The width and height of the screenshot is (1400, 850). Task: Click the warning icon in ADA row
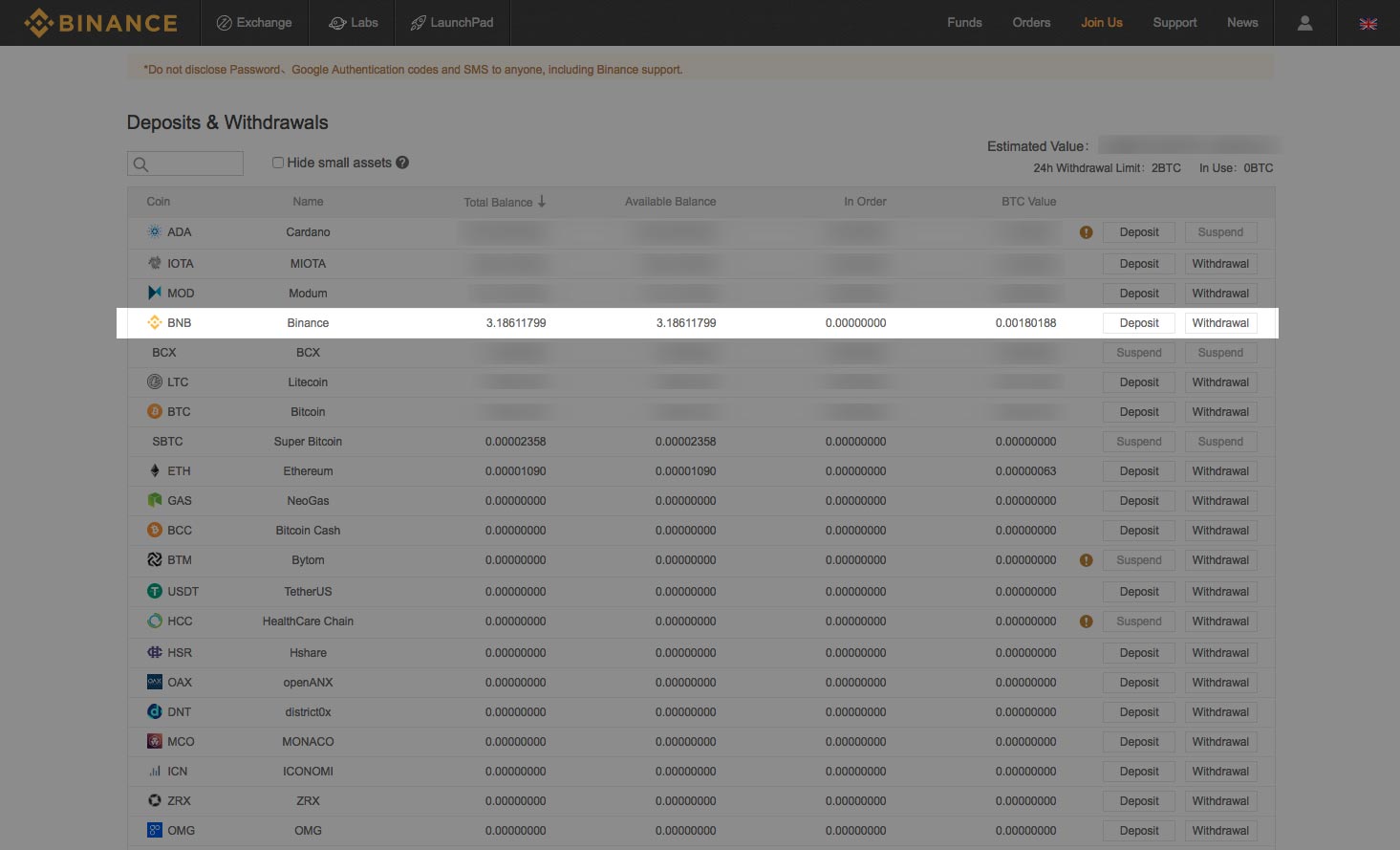point(1086,232)
